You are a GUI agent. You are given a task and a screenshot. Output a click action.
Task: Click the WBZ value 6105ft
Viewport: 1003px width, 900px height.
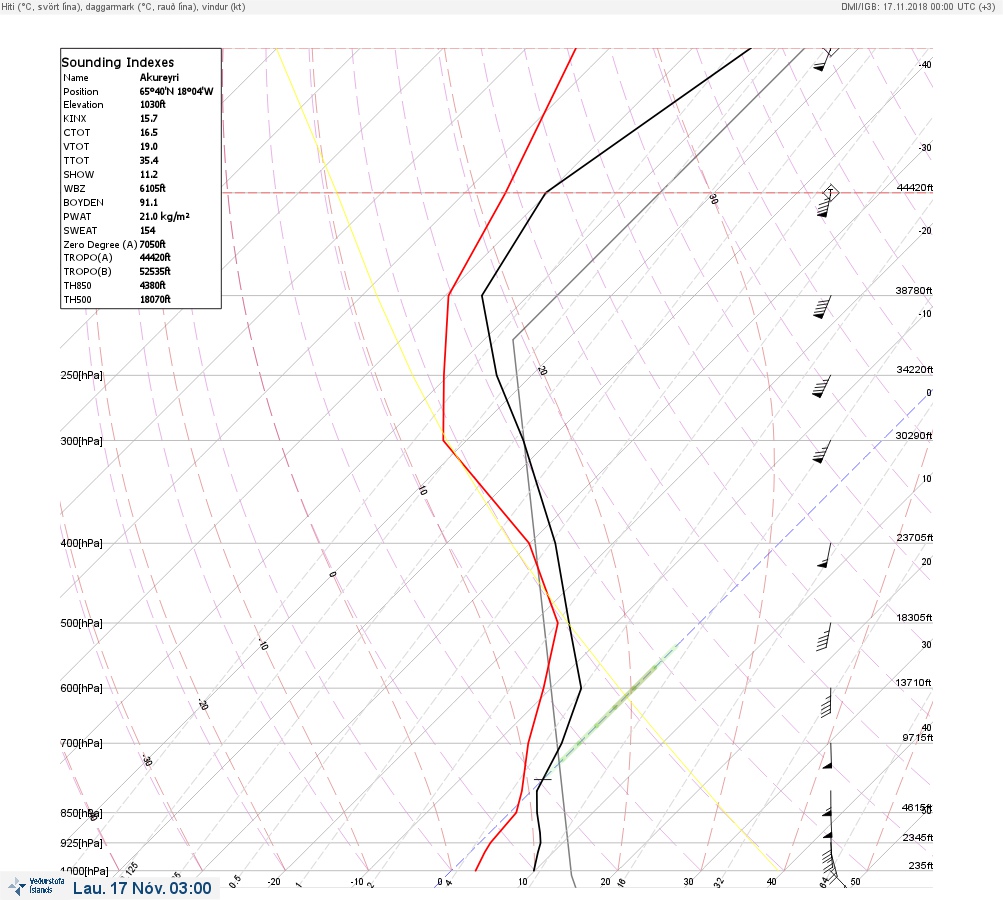click(153, 189)
